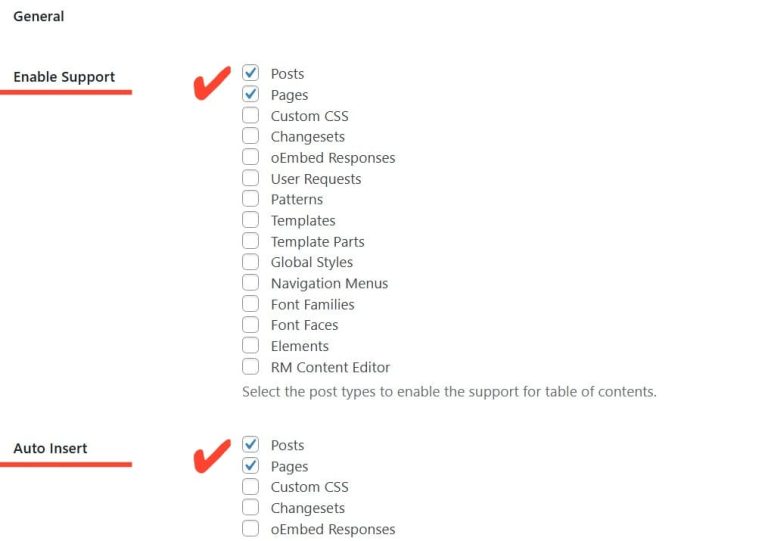Check RM Content Editor option
This screenshot has height=541, width=768.
(250, 367)
